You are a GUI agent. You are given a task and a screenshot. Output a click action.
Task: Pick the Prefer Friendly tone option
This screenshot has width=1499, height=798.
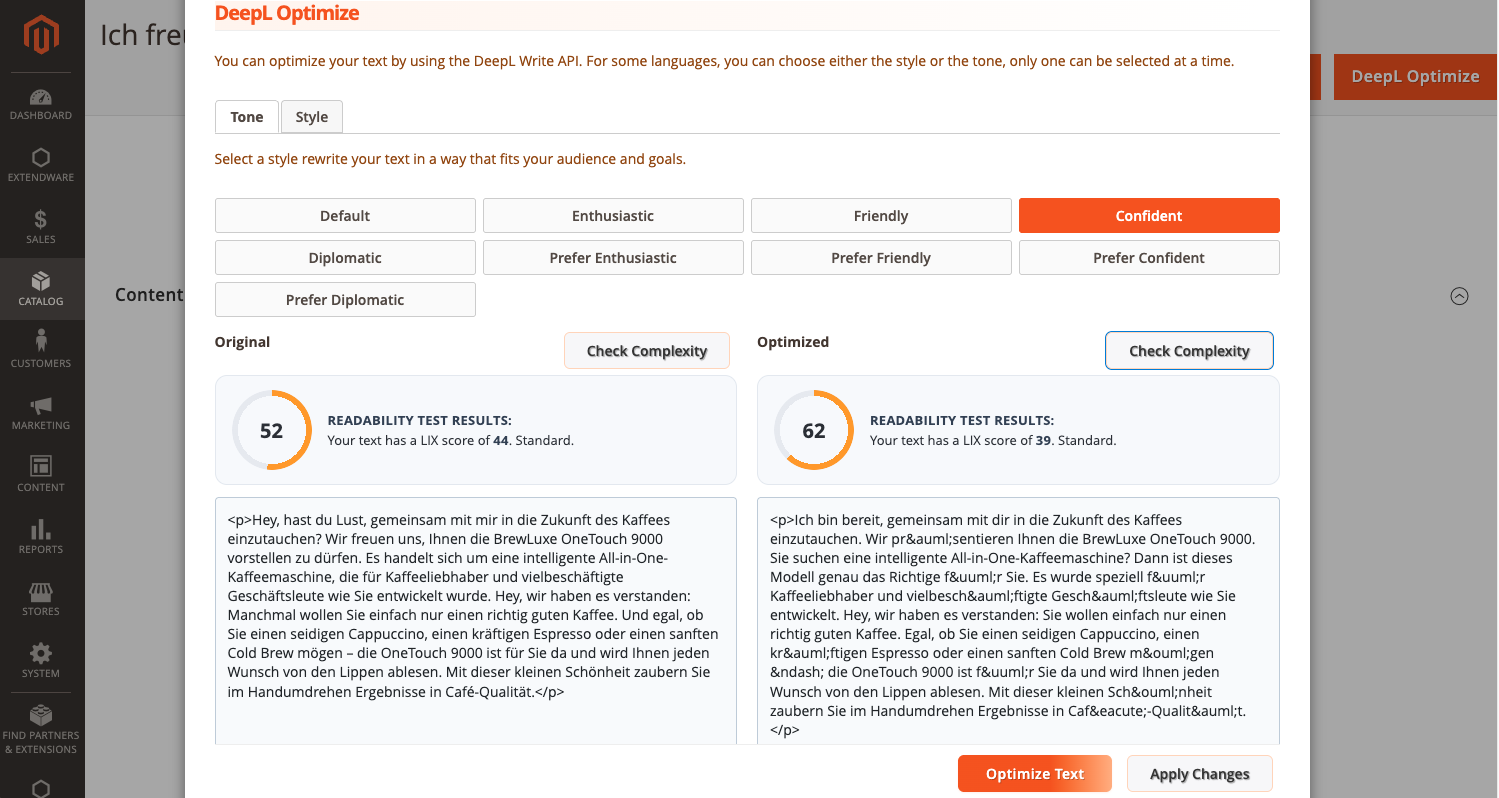point(881,258)
